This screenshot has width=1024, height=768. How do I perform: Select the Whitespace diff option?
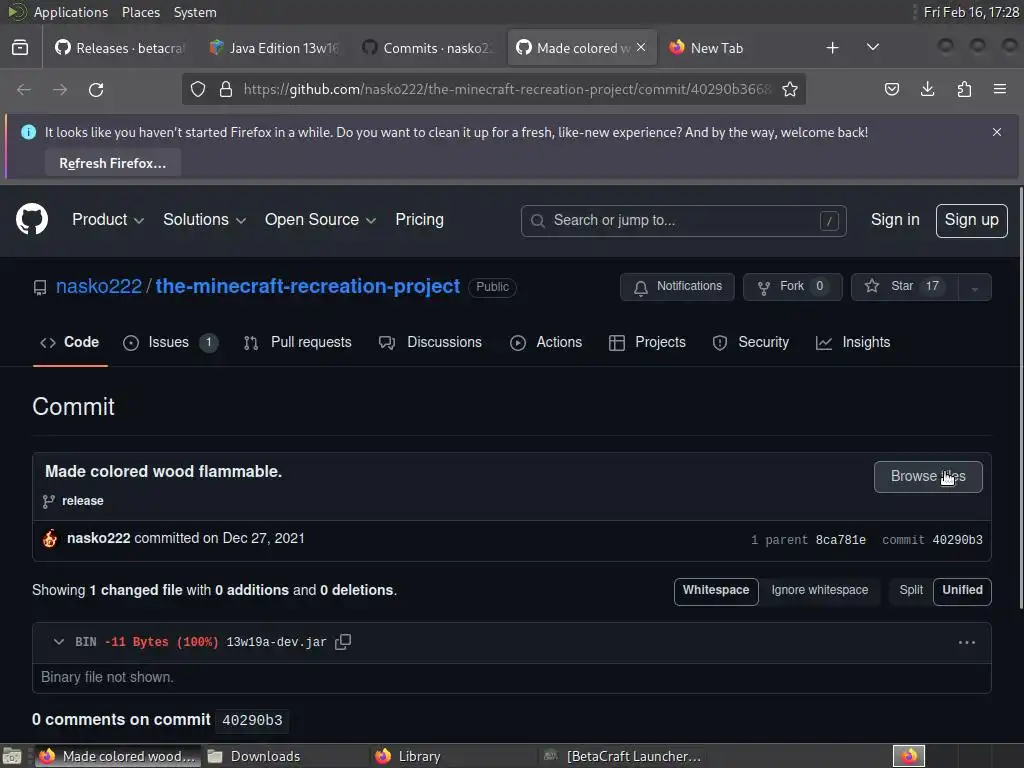pyautogui.click(x=716, y=591)
